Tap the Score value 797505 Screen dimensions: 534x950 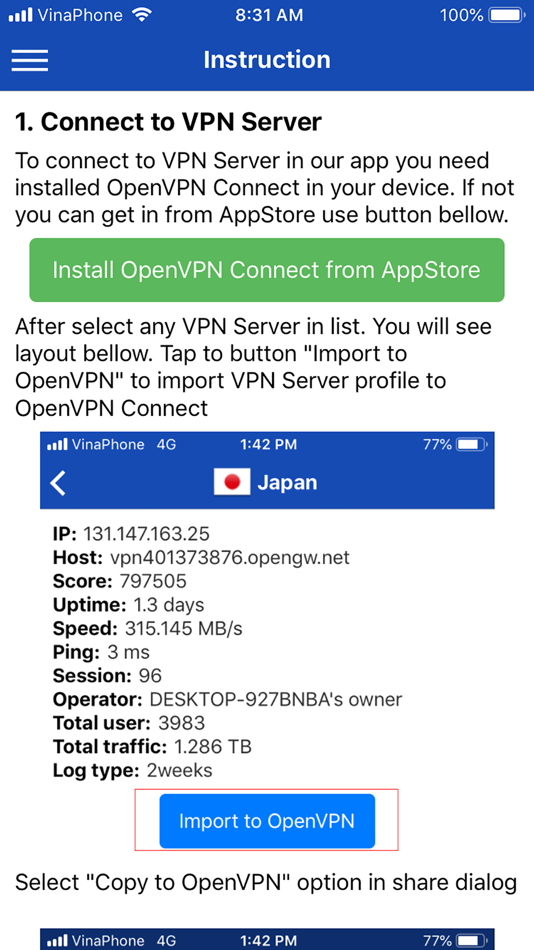[x=153, y=582]
